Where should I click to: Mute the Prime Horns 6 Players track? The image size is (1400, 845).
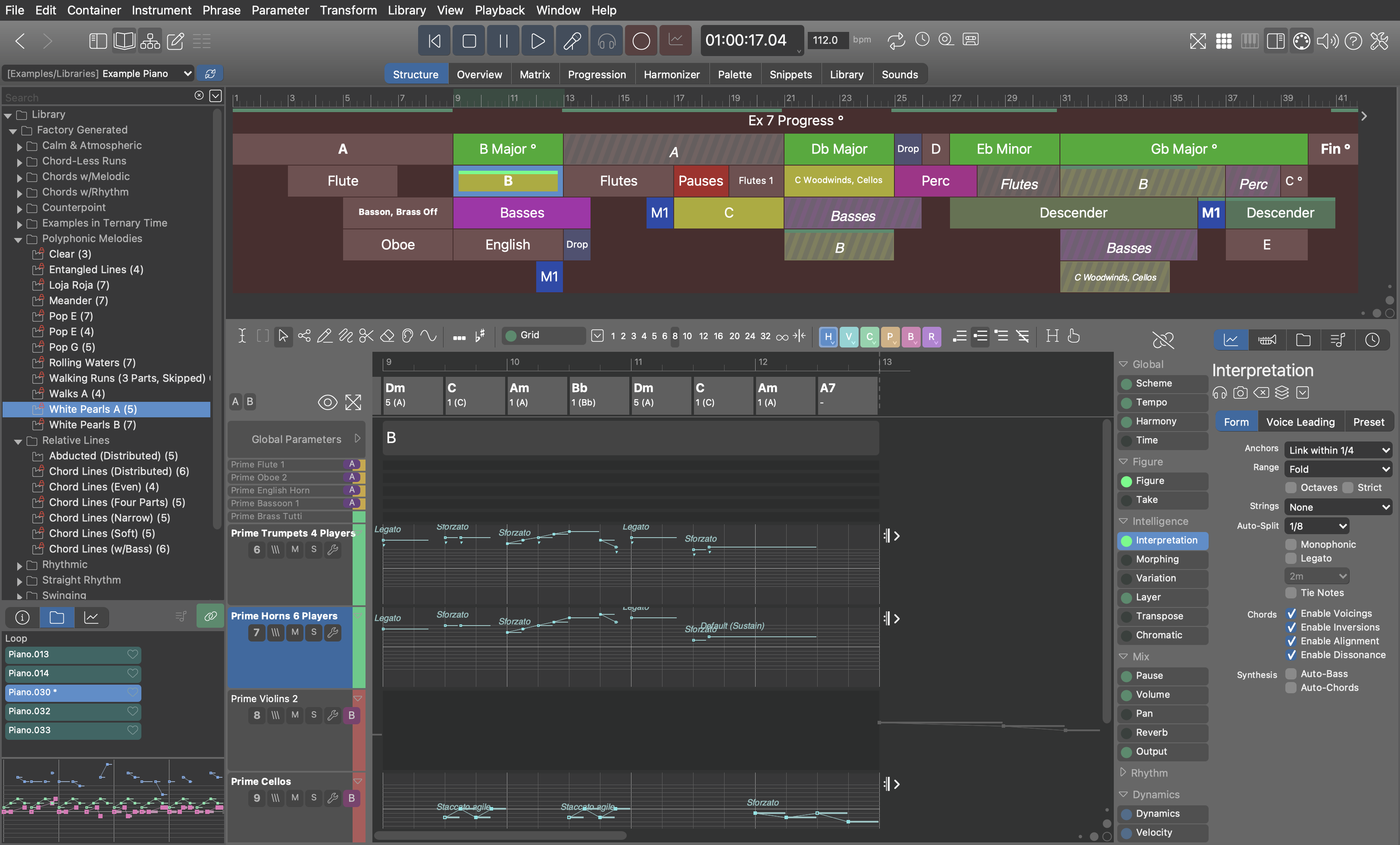click(294, 632)
